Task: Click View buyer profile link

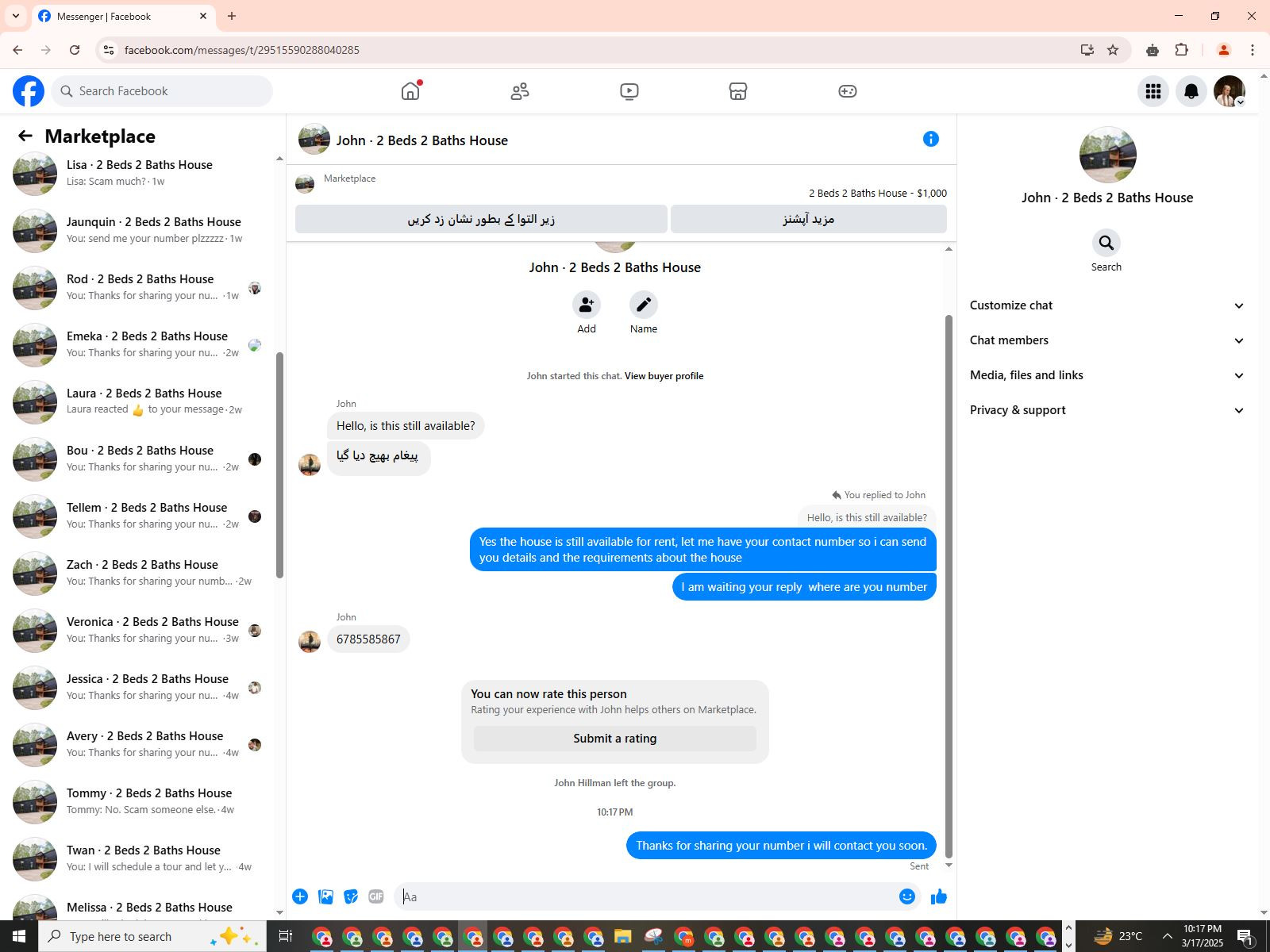Action: point(664,376)
